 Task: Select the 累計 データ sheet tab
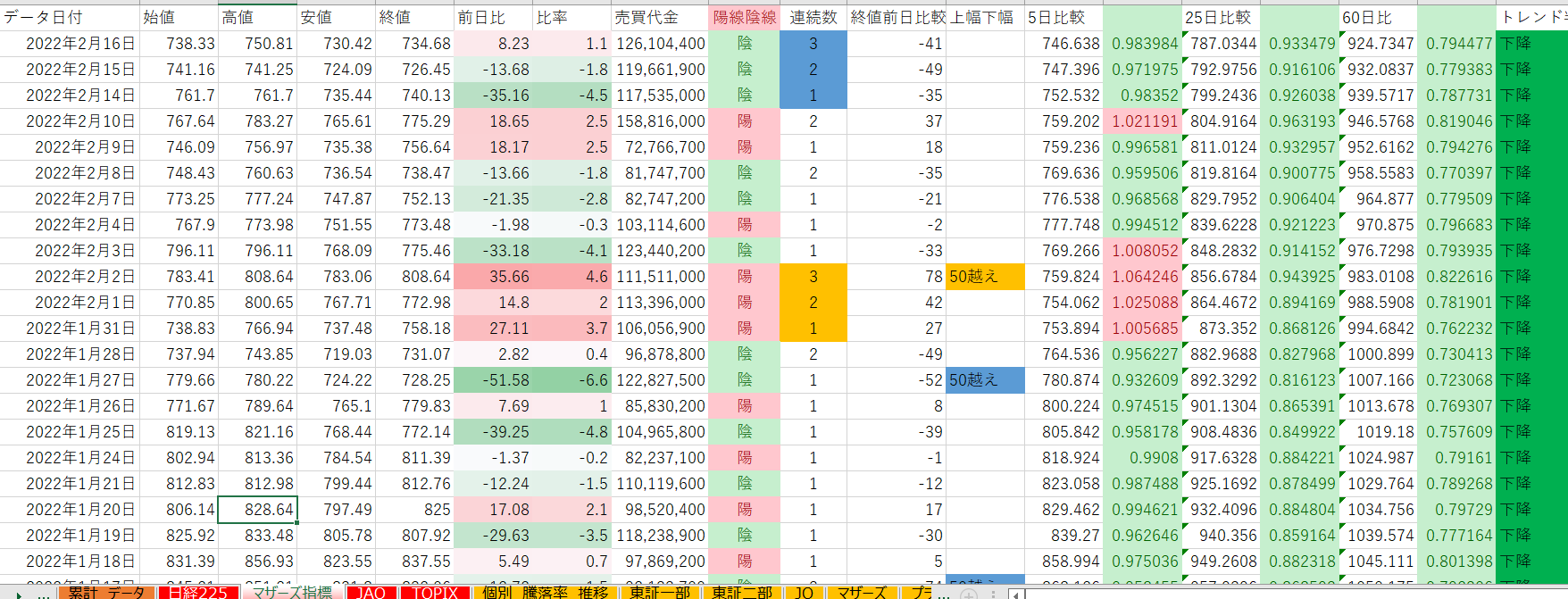click(x=106, y=593)
